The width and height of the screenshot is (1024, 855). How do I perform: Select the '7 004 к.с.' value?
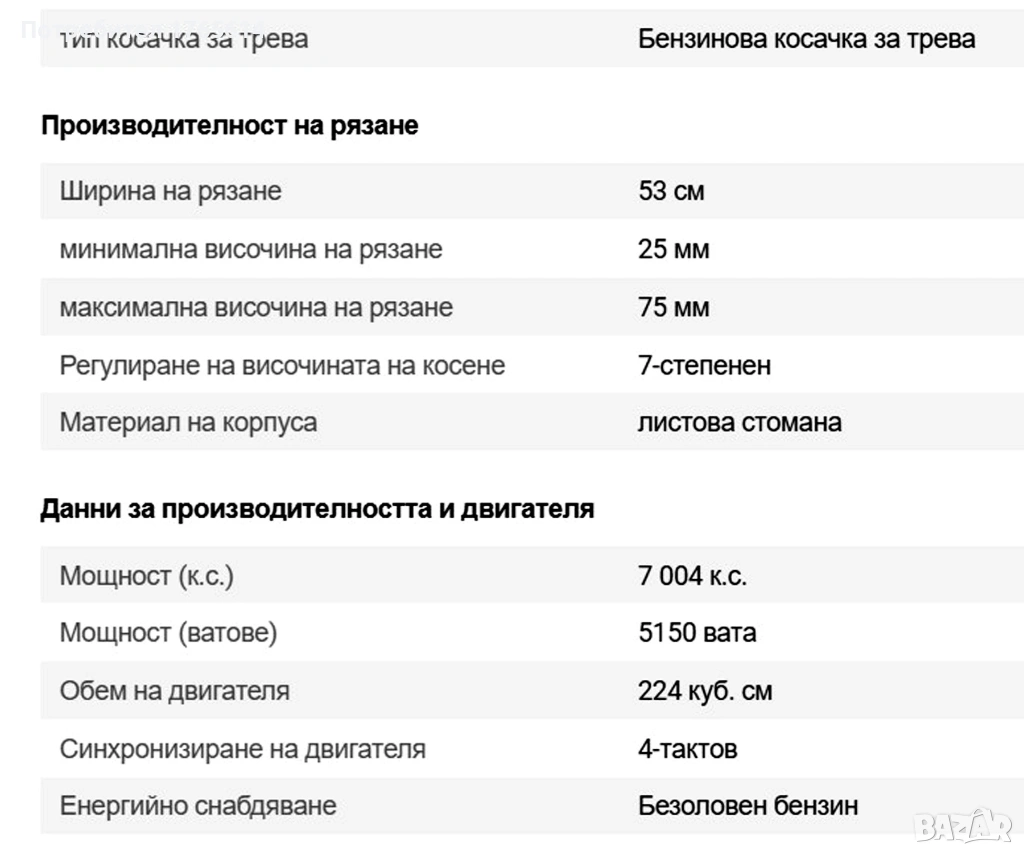(692, 576)
